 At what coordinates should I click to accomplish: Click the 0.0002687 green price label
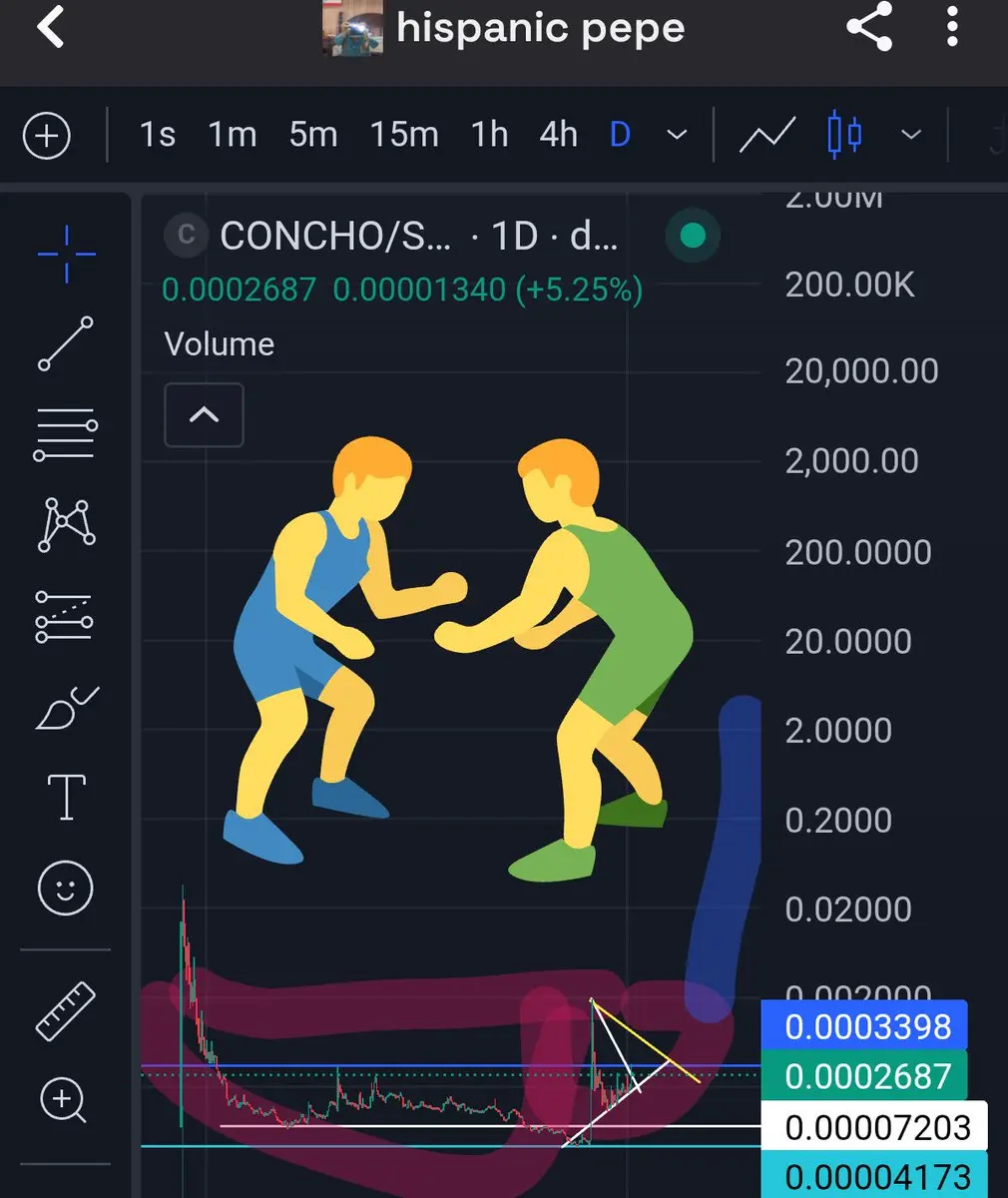click(864, 1076)
